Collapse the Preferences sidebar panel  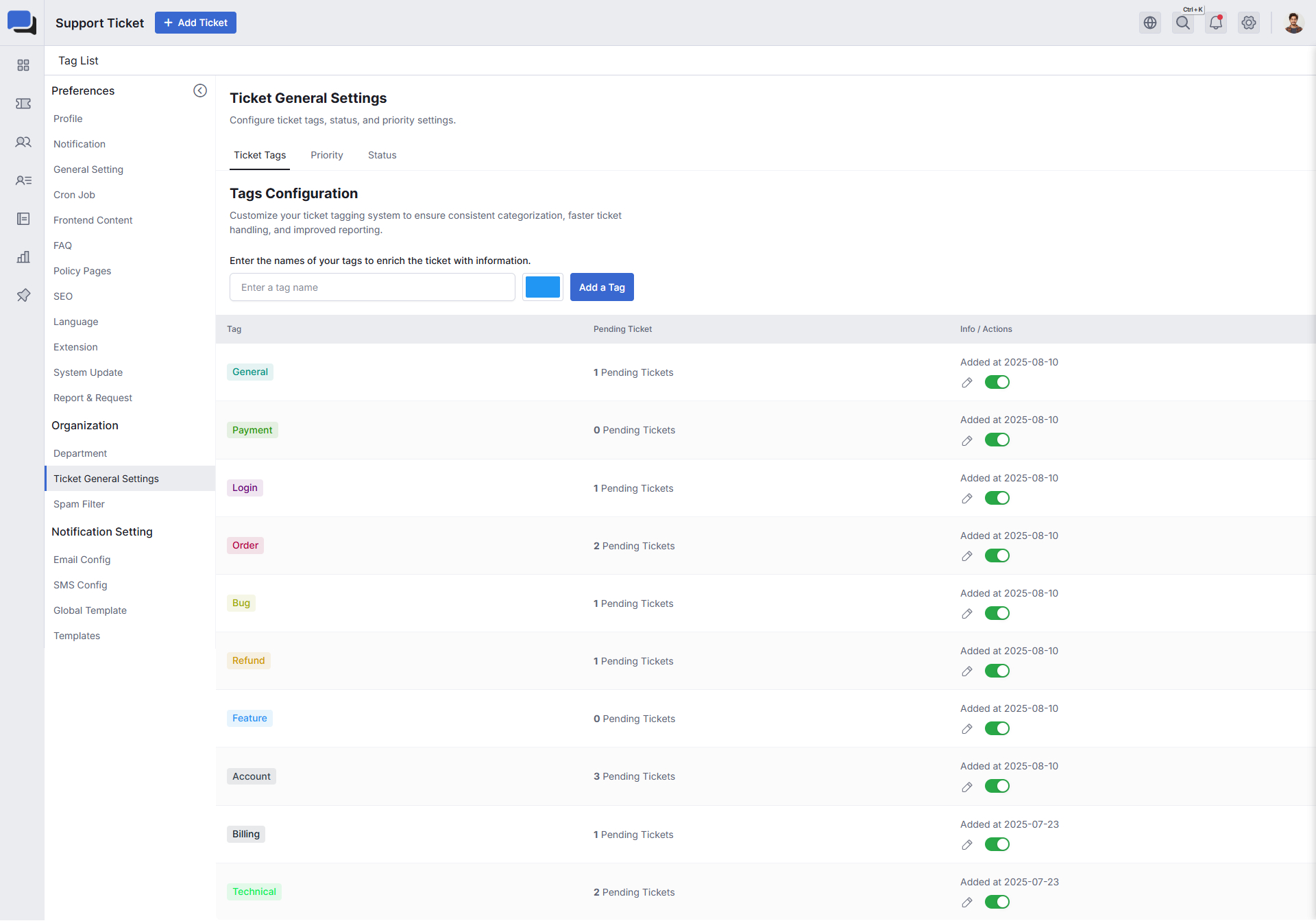point(200,91)
